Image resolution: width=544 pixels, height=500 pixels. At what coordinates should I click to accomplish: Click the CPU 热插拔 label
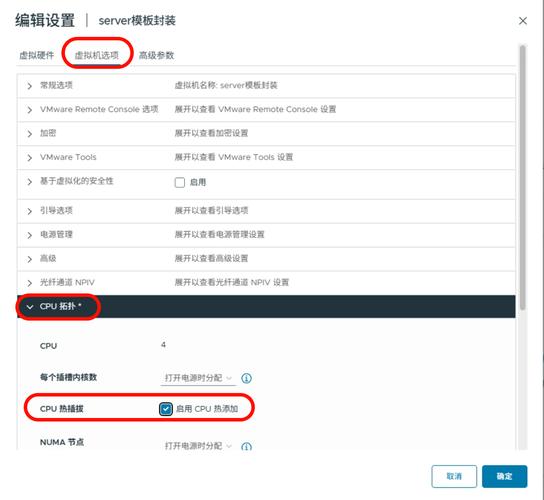(62, 409)
